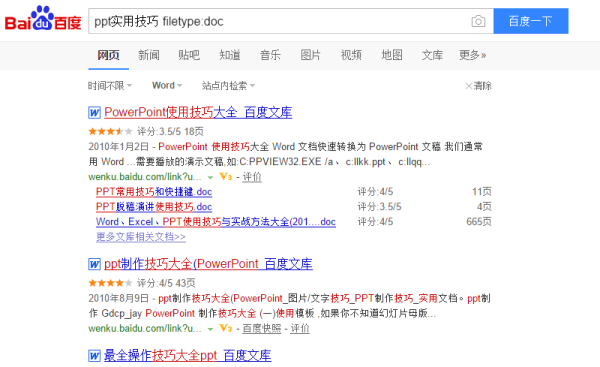Click the 百度一下 search button

[531, 21]
